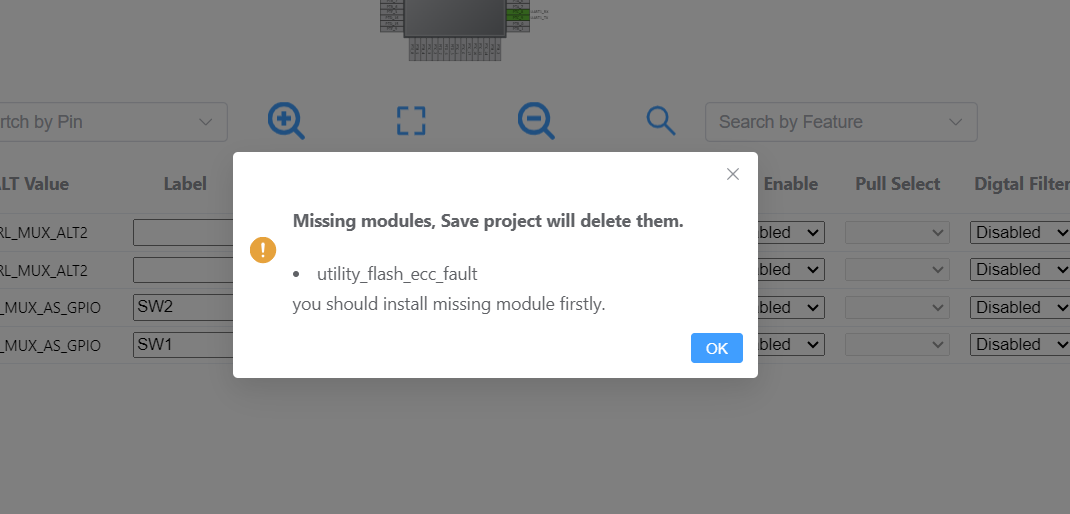Click the fit-to-screen frame icon
1070x514 pixels.
coord(411,121)
